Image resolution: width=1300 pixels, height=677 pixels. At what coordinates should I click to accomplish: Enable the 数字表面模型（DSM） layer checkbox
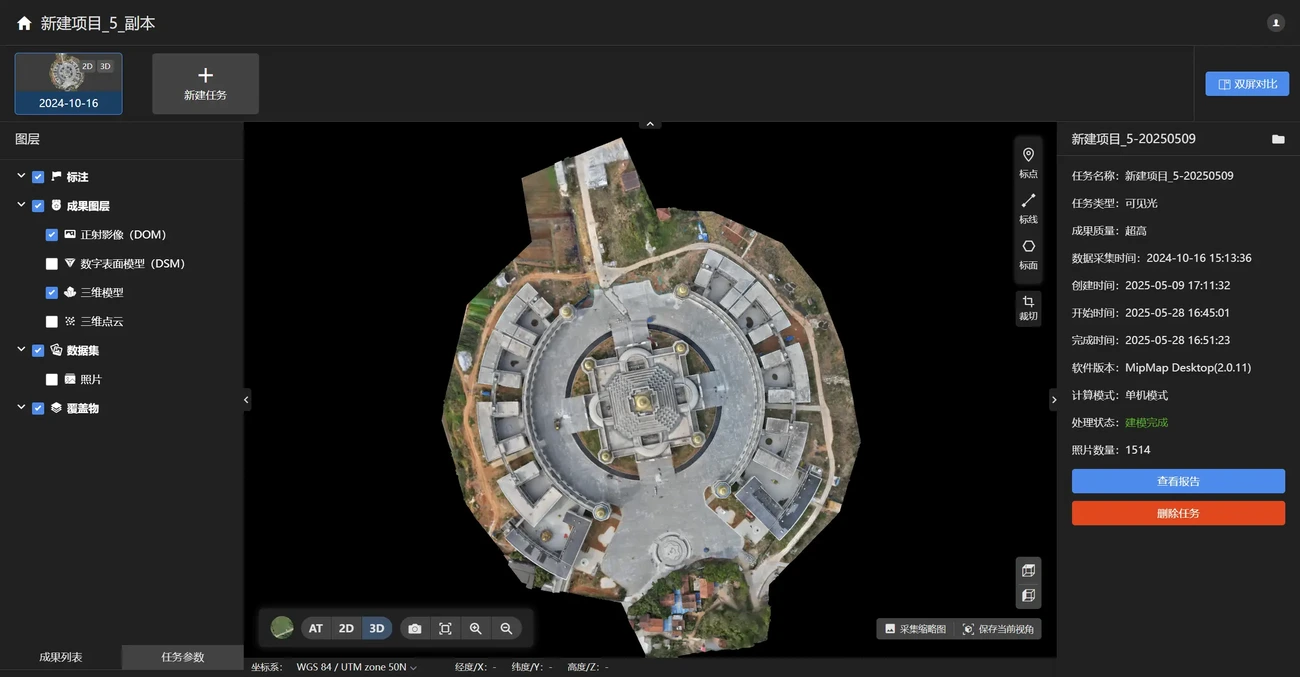[52, 264]
